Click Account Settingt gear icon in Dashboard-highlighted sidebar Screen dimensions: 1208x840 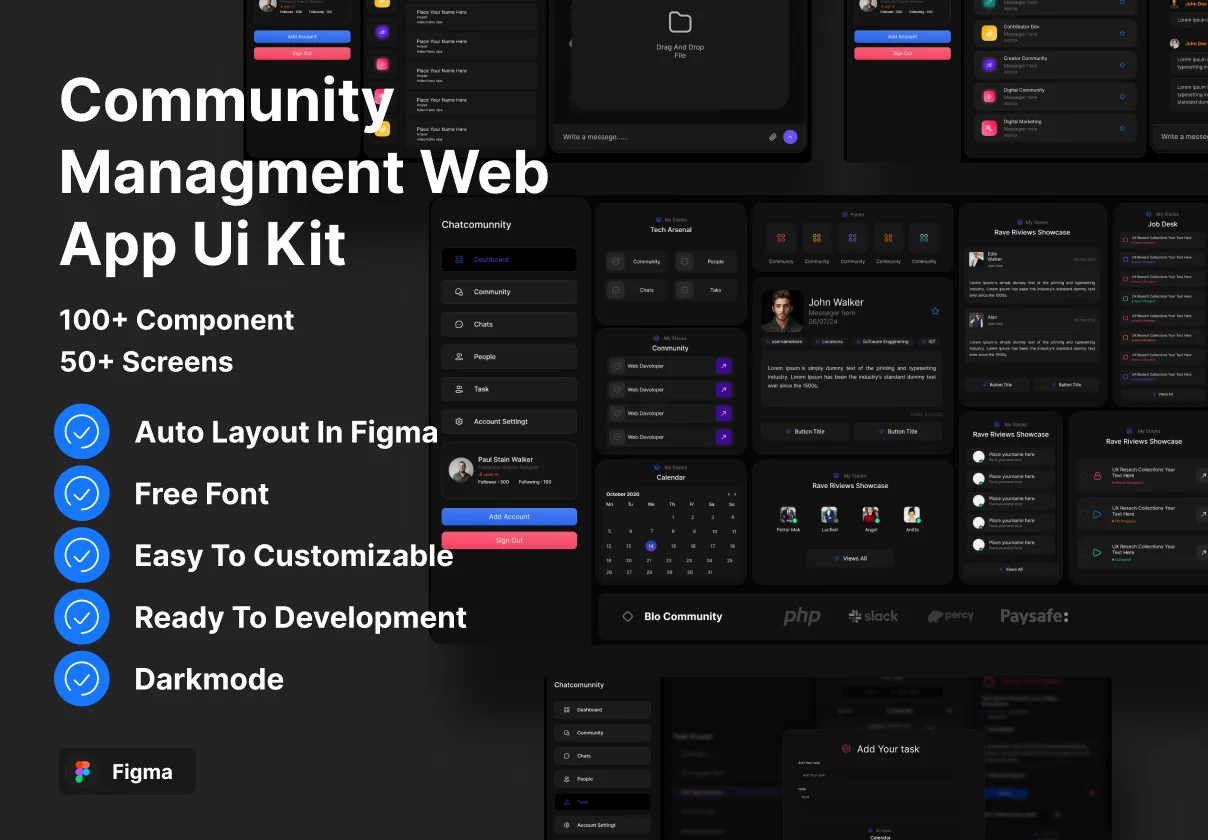(459, 421)
